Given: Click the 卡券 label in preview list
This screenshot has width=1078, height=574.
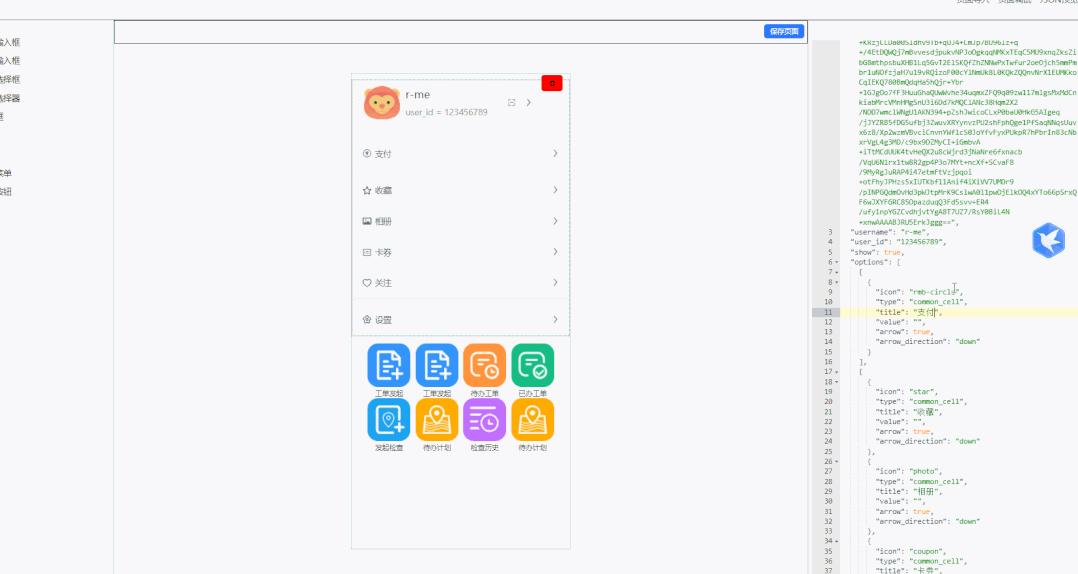Looking at the screenshot, I should click(x=383, y=252).
